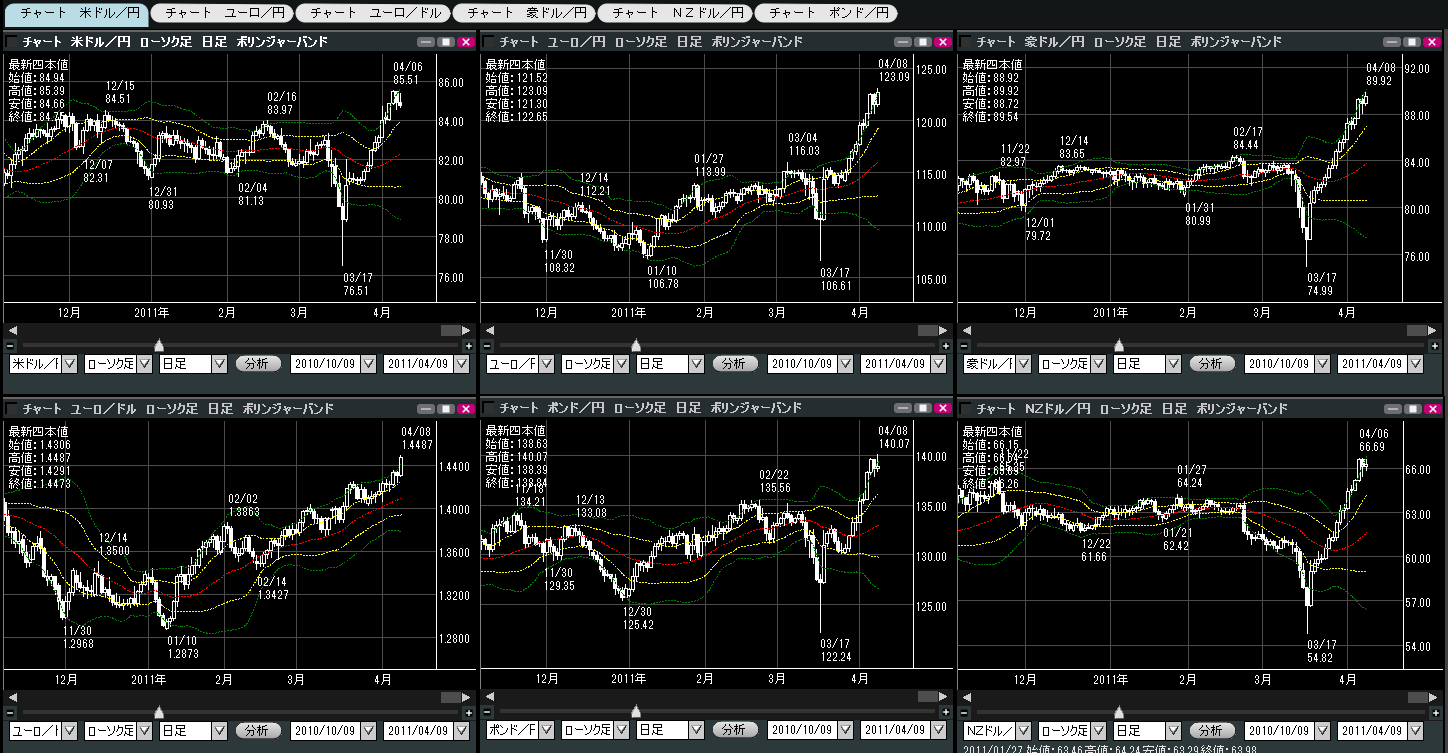Click the scroll-right arrow under the NZドル/円 chart
1448x753 pixels.
pyautogui.click(x=1431, y=696)
